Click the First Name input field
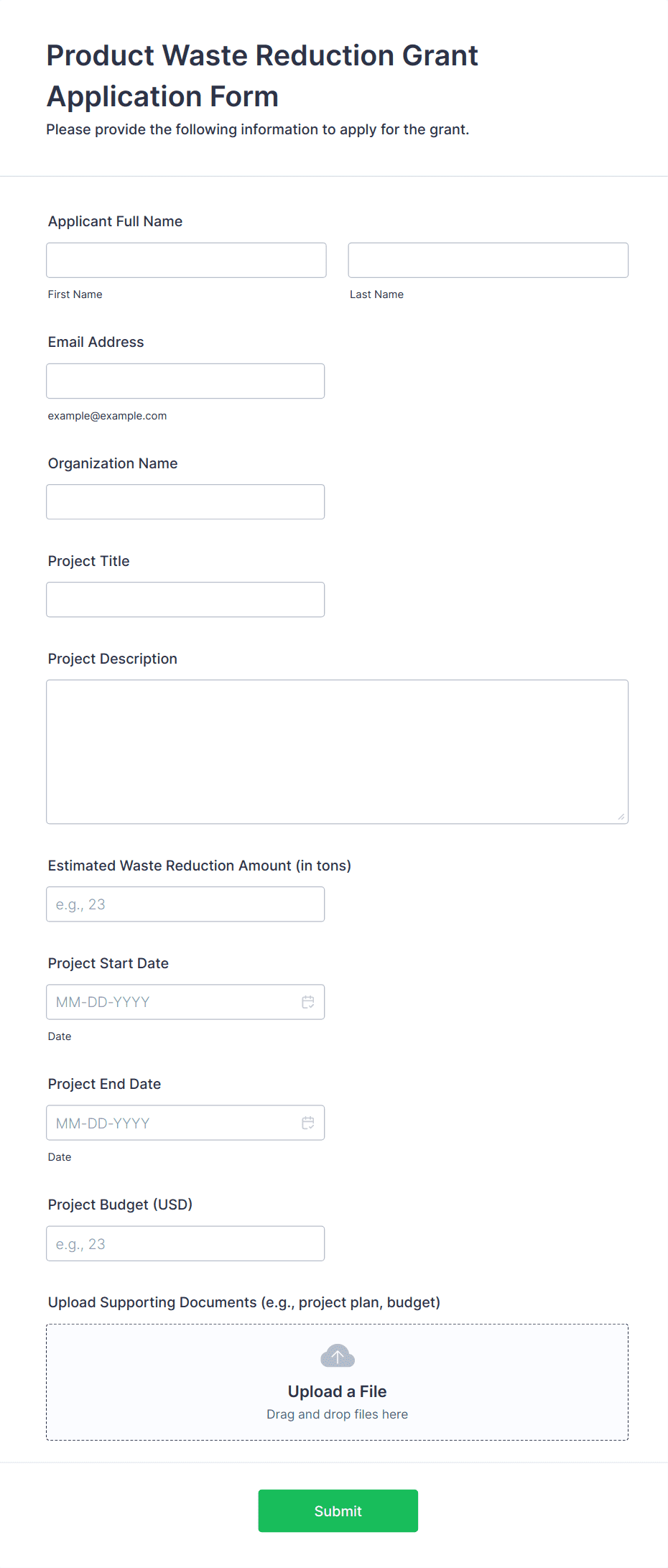The image size is (668, 1568). [186, 260]
